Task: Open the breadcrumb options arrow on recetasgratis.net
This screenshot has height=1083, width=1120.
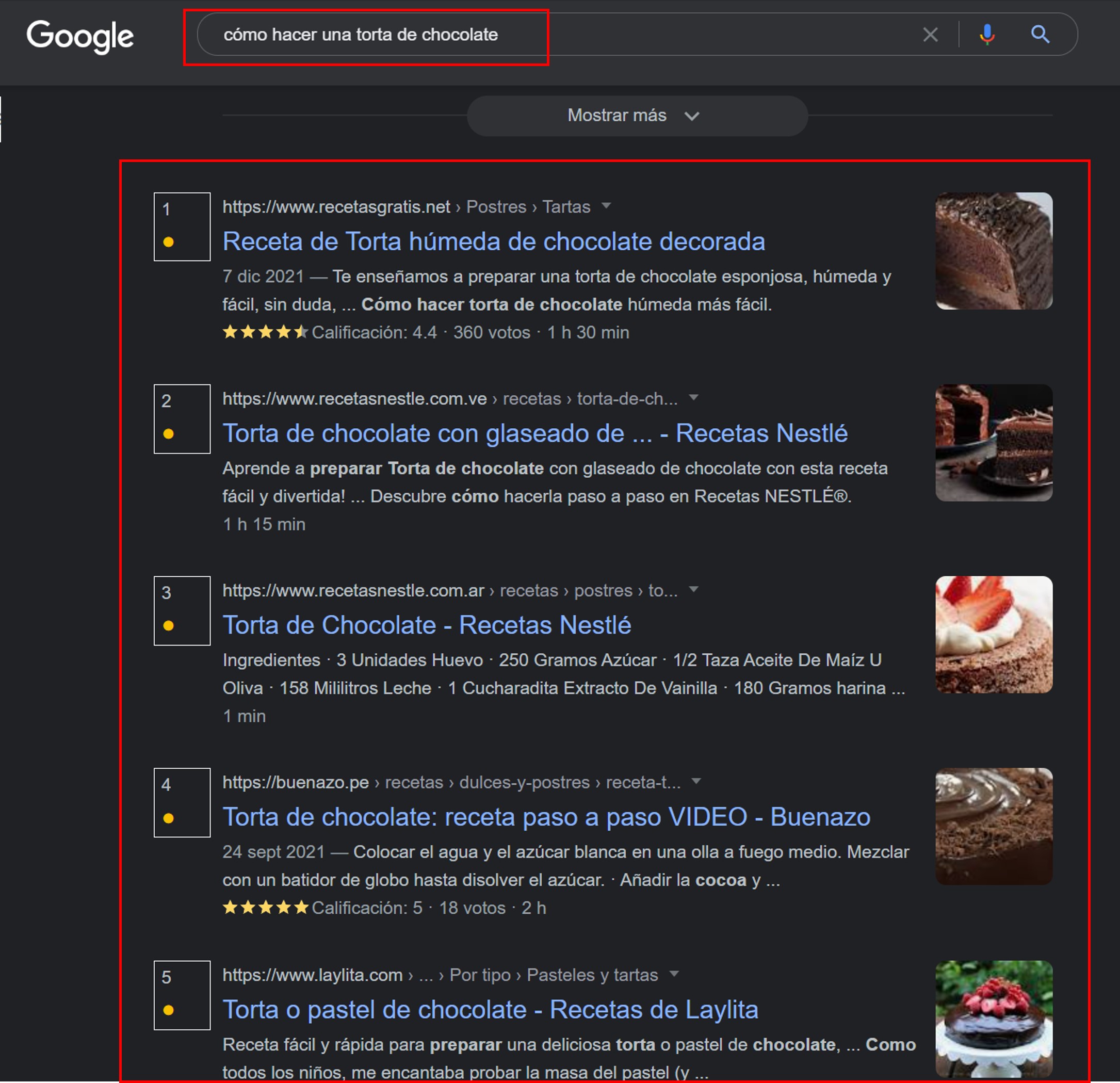Action: coord(607,207)
